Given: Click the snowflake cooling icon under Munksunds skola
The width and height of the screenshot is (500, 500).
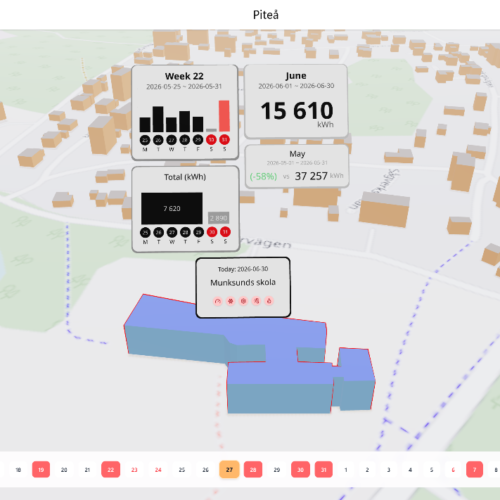Looking at the screenshot, I should (x=230, y=301).
